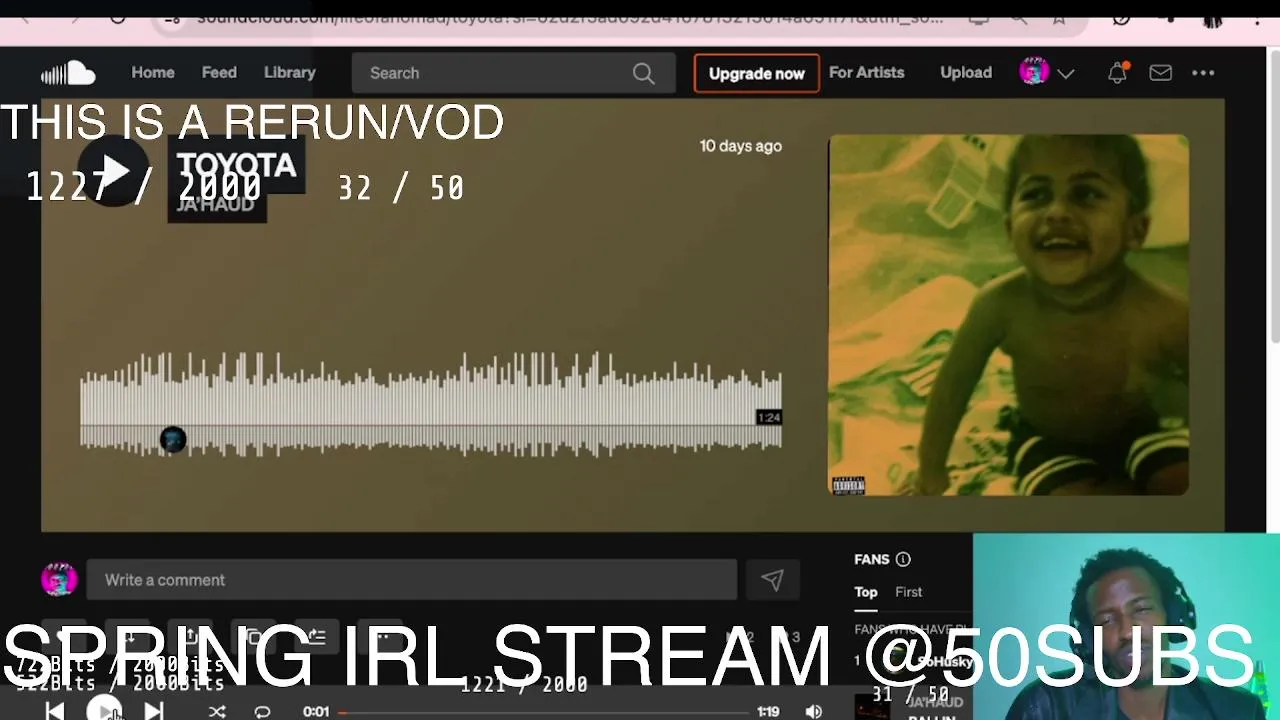
Task: Click the 0:01 elapsed time
Action: coord(316,712)
